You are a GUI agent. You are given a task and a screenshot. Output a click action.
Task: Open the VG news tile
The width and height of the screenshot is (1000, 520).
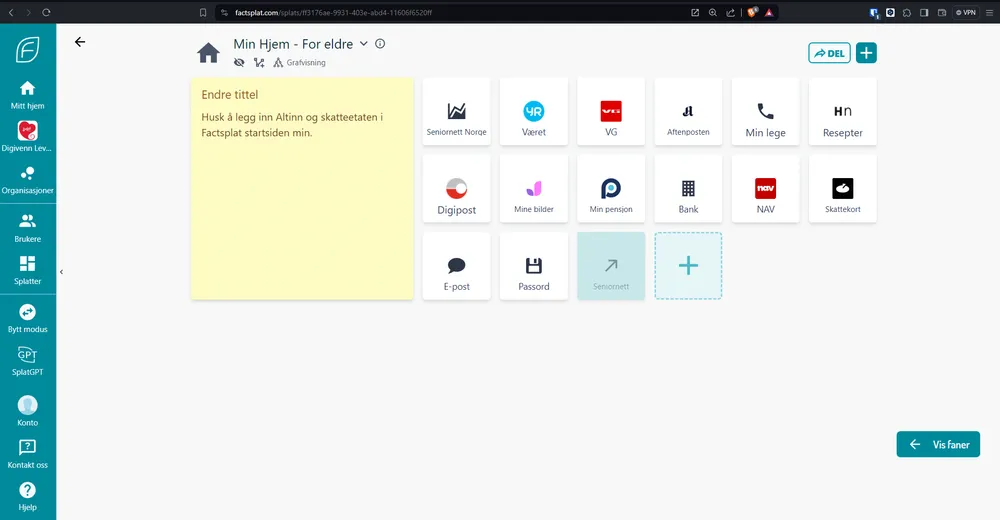pos(611,112)
